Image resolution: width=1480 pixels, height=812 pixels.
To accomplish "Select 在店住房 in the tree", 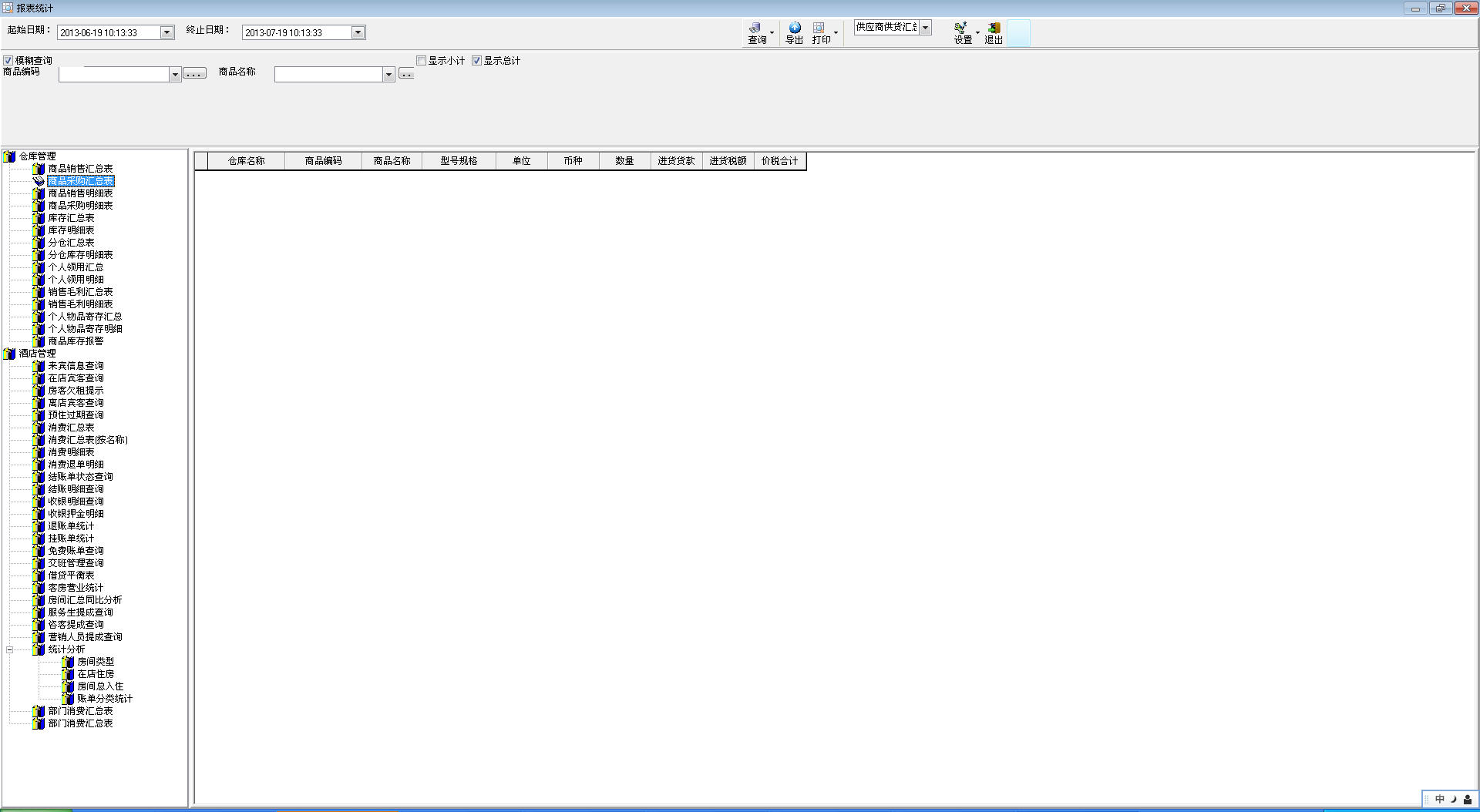I will (x=96, y=674).
